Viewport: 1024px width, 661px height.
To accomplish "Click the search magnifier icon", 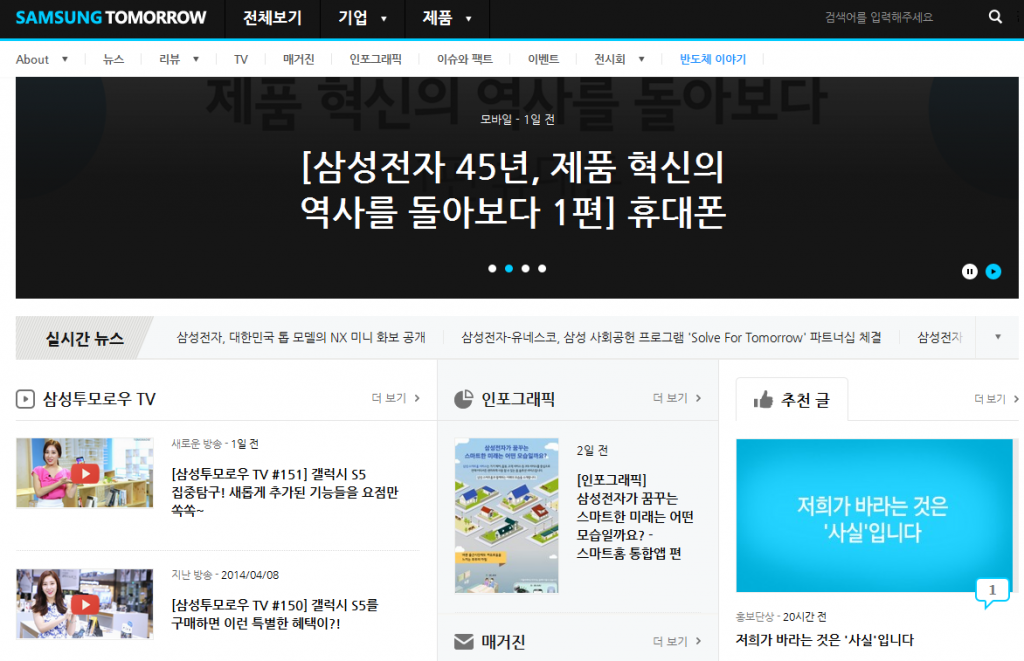I will pyautogui.click(x=995, y=17).
